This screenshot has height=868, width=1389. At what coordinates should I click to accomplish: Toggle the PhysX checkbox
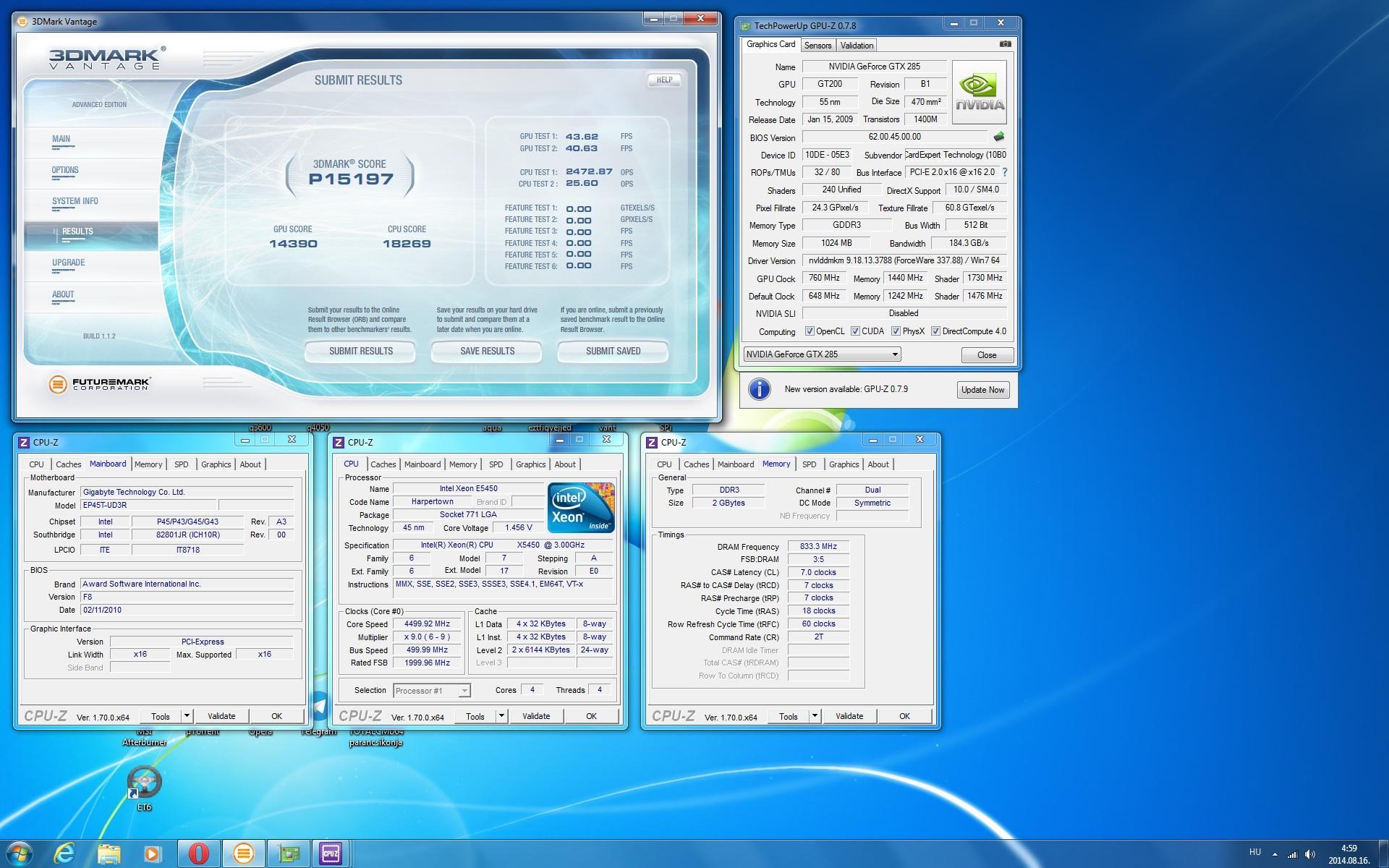pyautogui.click(x=896, y=331)
